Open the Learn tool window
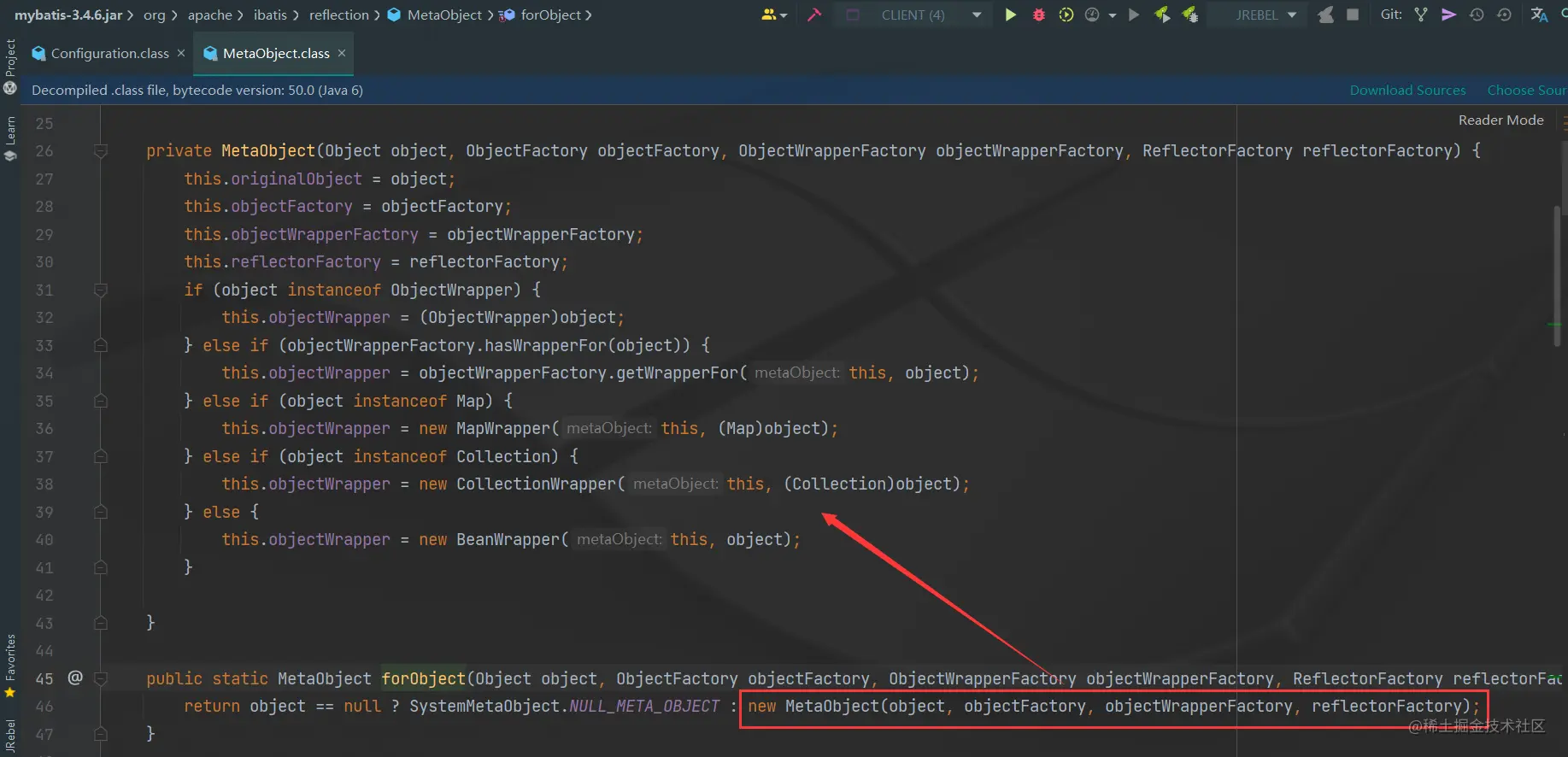This screenshot has height=757, width=1568. click(10, 138)
